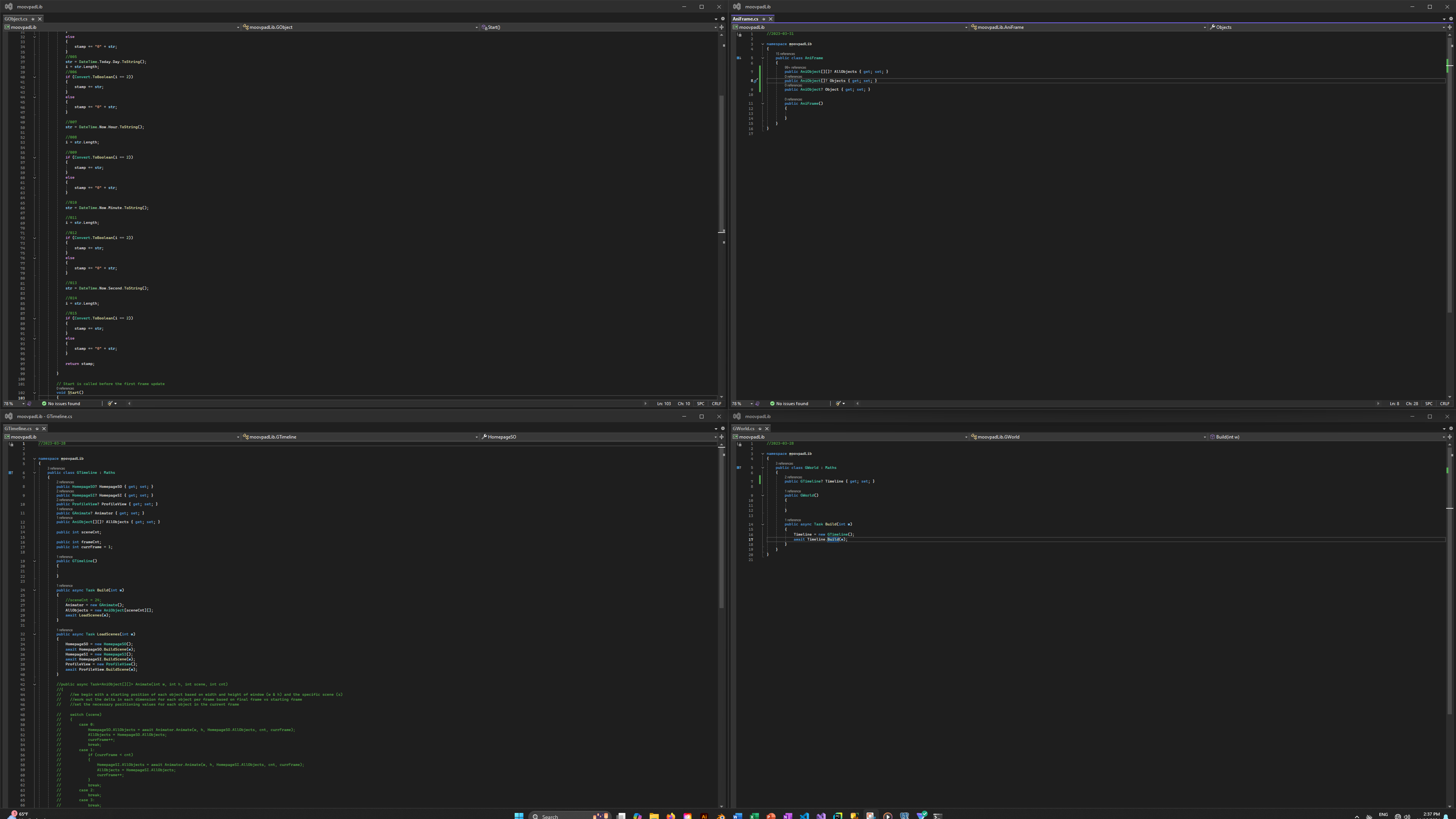The height and width of the screenshot is (819, 1456).
Task: Open the moovpadLib.GWorld types dropdown
Action: pos(1088,437)
